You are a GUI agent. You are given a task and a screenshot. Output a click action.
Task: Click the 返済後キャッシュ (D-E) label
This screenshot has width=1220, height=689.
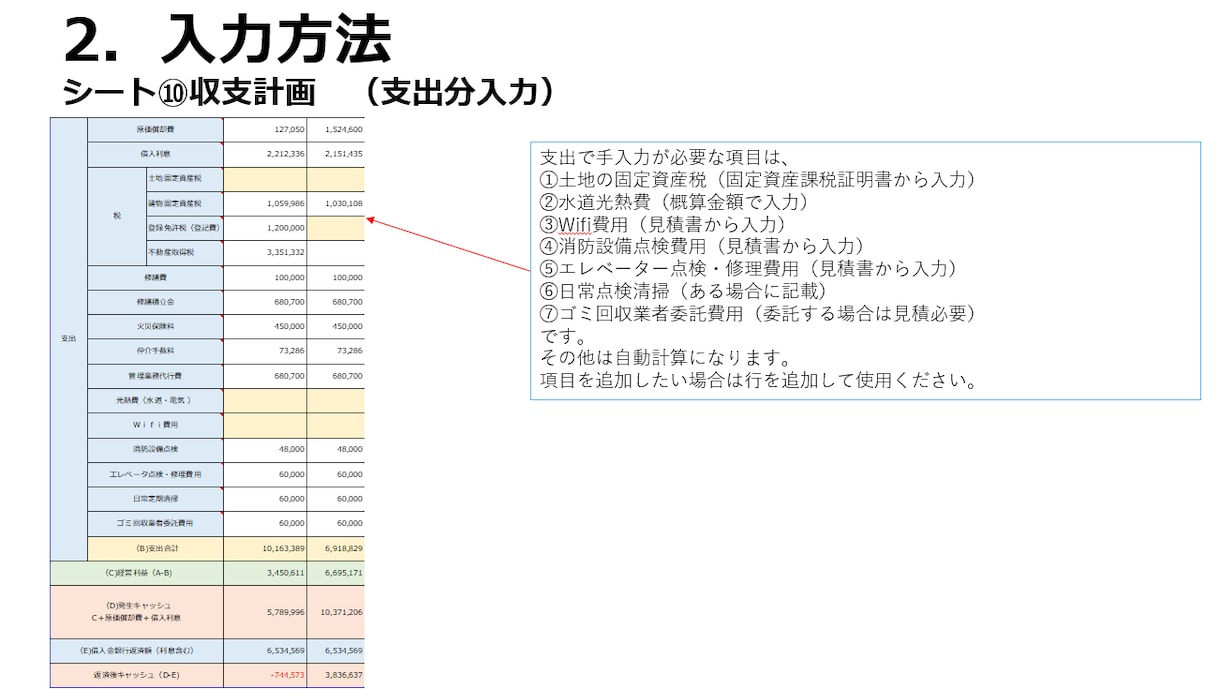point(137,675)
